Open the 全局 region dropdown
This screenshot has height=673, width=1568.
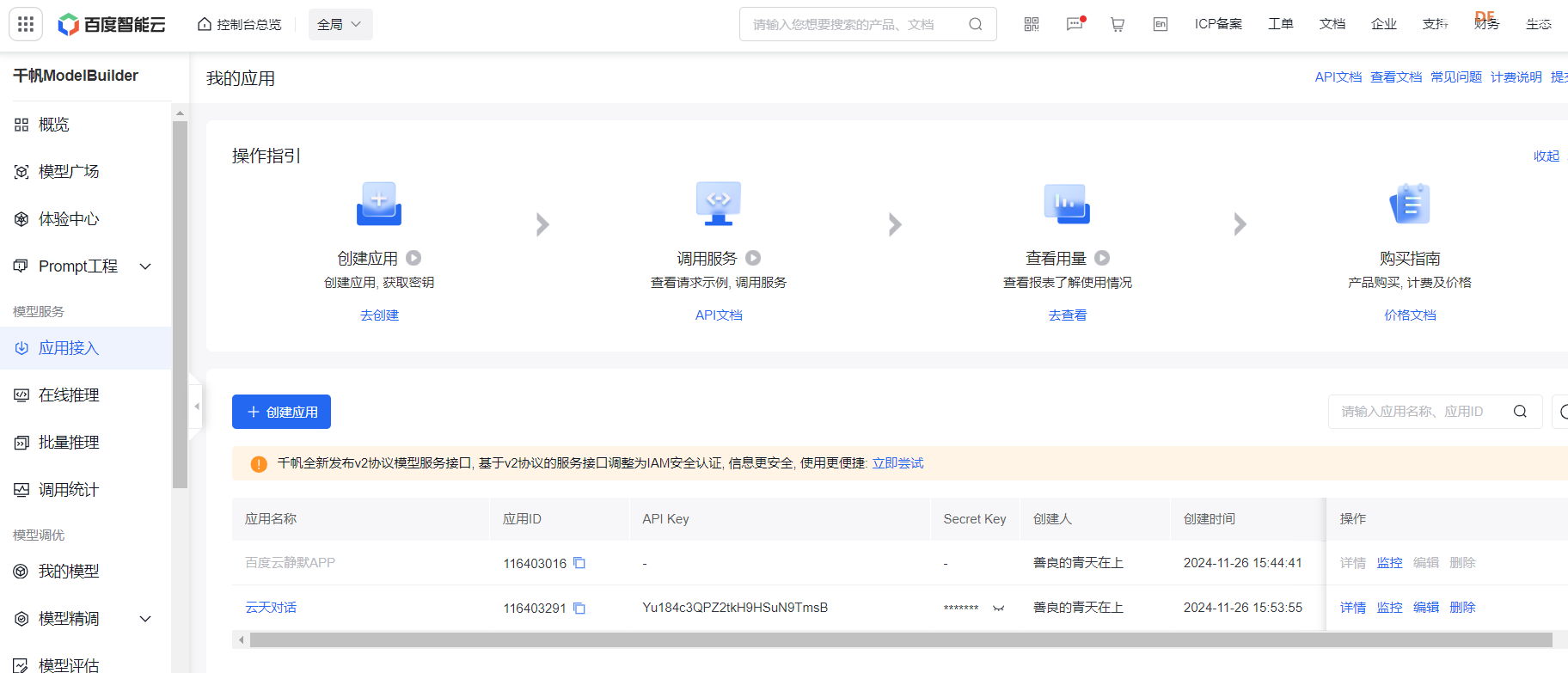pos(340,24)
